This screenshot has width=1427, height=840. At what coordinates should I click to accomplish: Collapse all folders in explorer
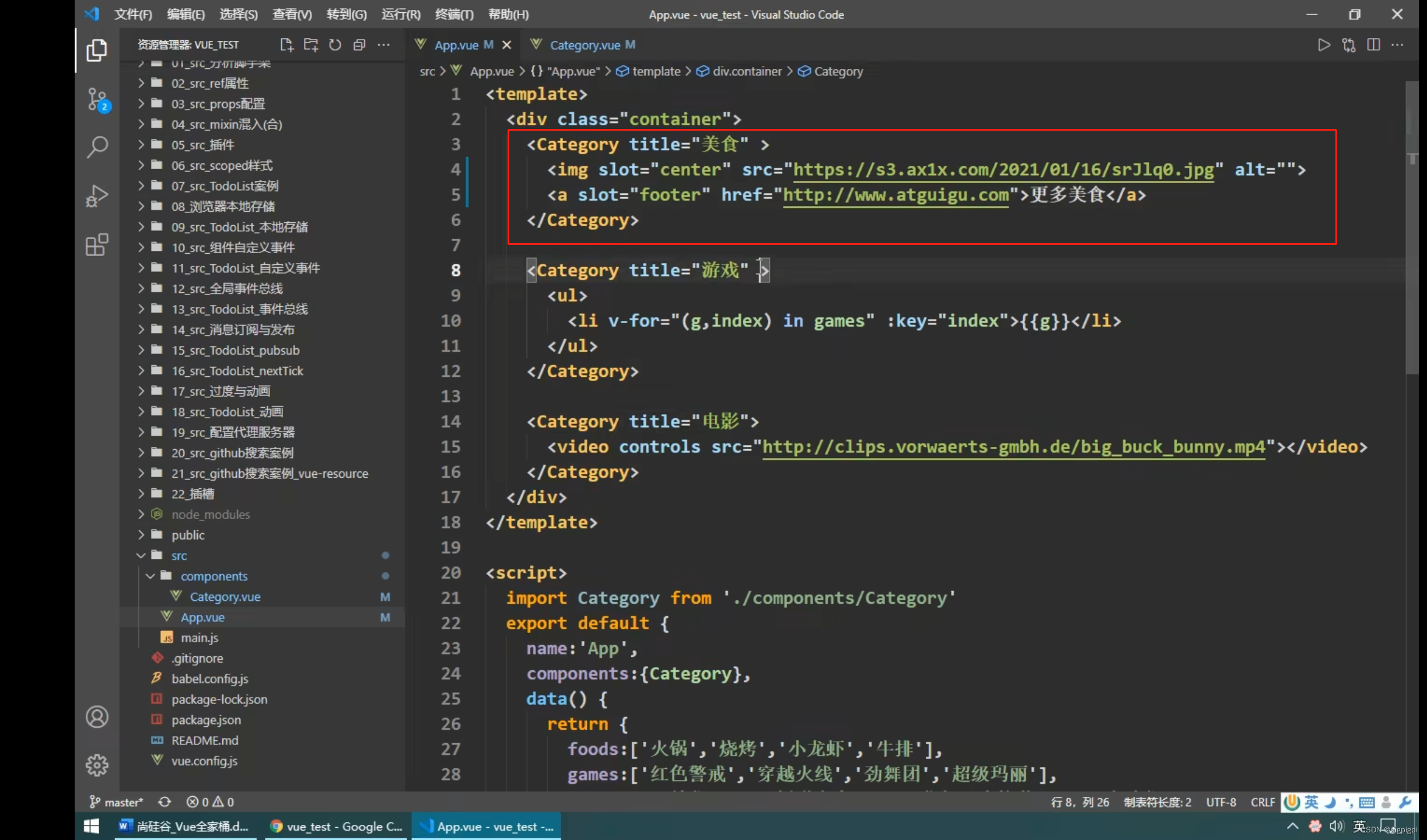coord(359,45)
